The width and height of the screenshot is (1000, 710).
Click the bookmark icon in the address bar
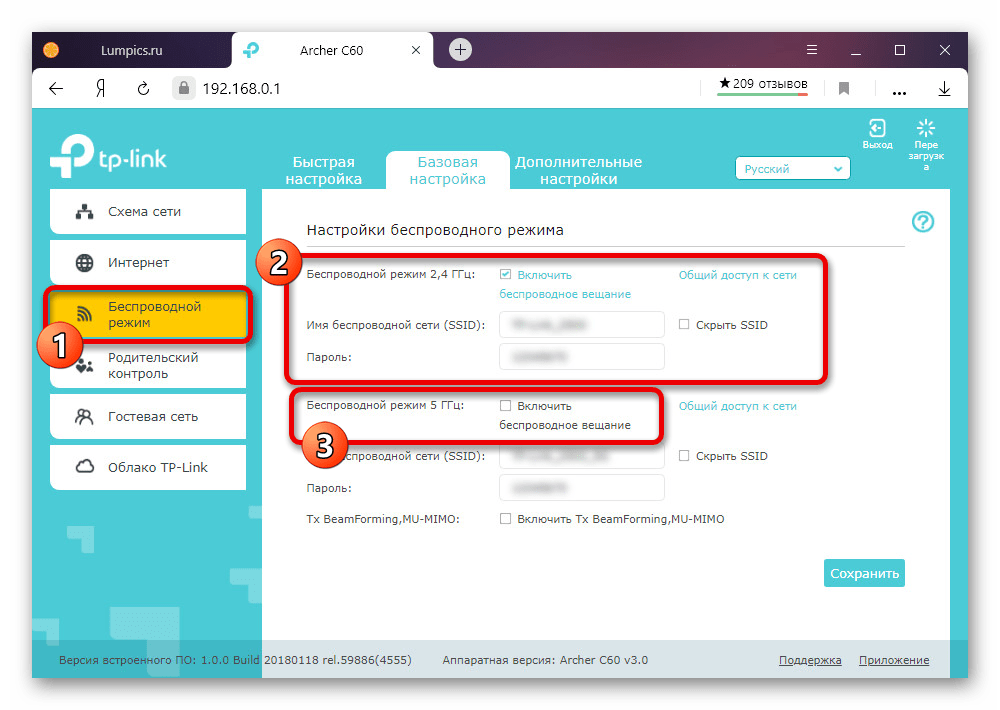click(x=844, y=88)
